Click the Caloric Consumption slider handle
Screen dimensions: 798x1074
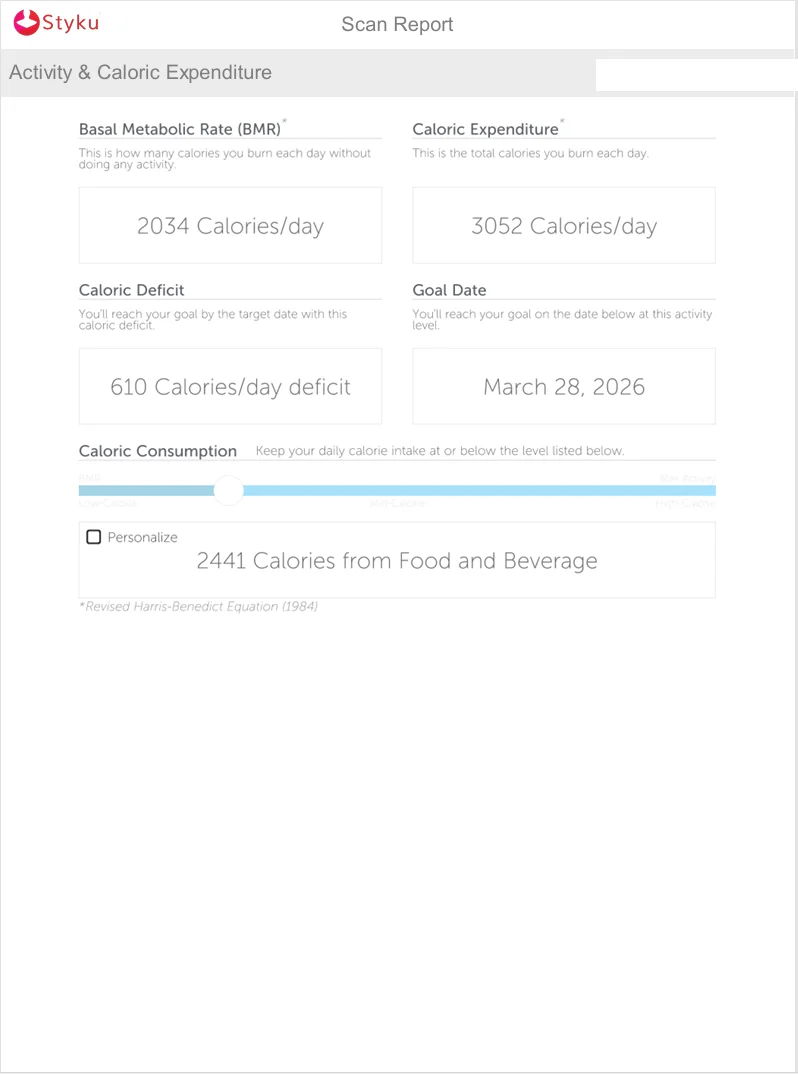tap(228, 490)
